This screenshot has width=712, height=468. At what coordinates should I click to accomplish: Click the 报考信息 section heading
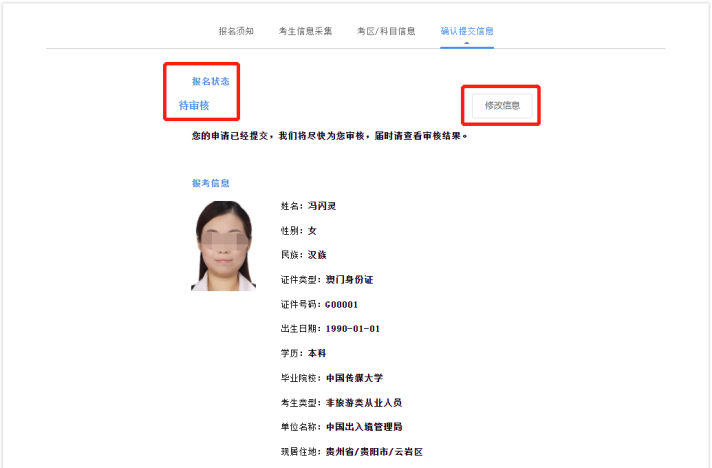(x=211, y=183)
